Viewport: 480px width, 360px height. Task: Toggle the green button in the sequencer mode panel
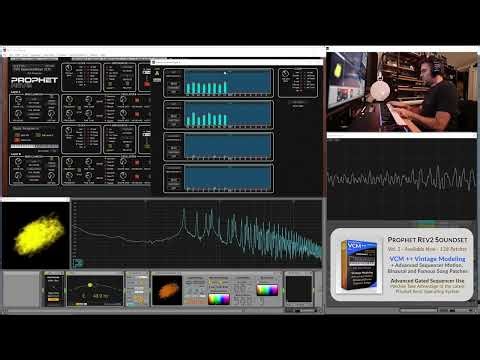(x=38, y=135)
